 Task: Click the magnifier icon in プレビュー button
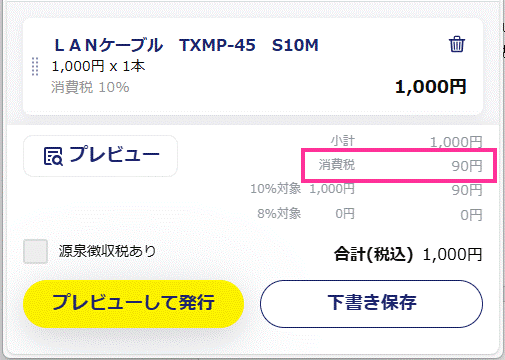[x=53, y=156]
